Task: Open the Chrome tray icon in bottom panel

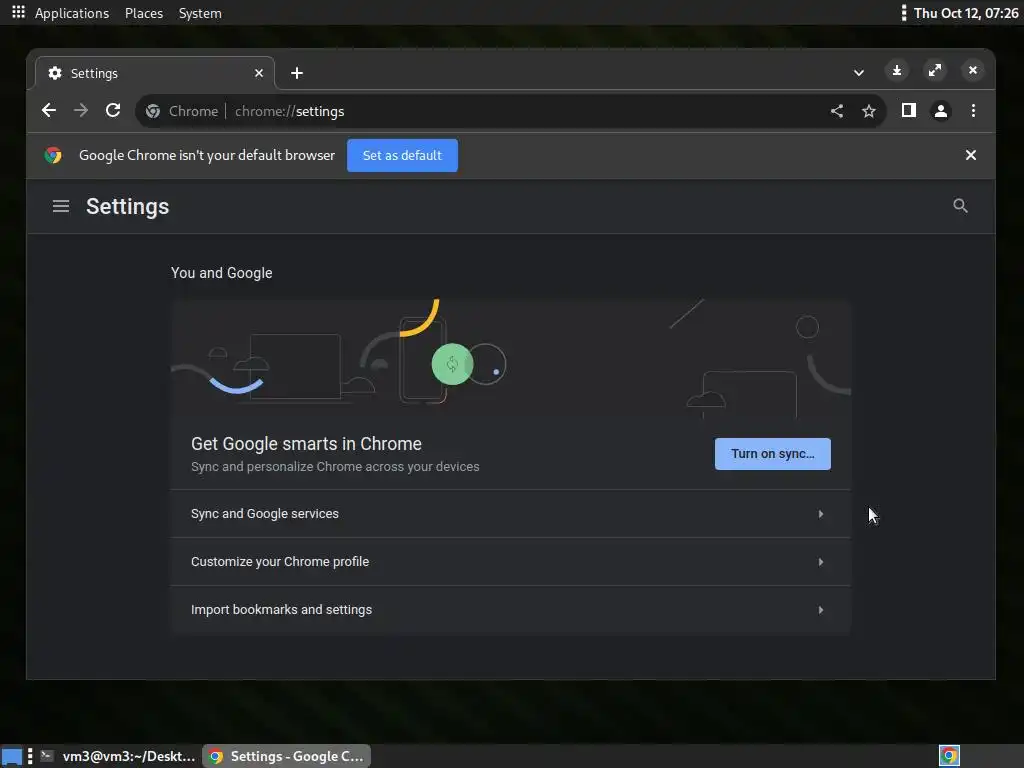Action: click(x=949, y=756)
